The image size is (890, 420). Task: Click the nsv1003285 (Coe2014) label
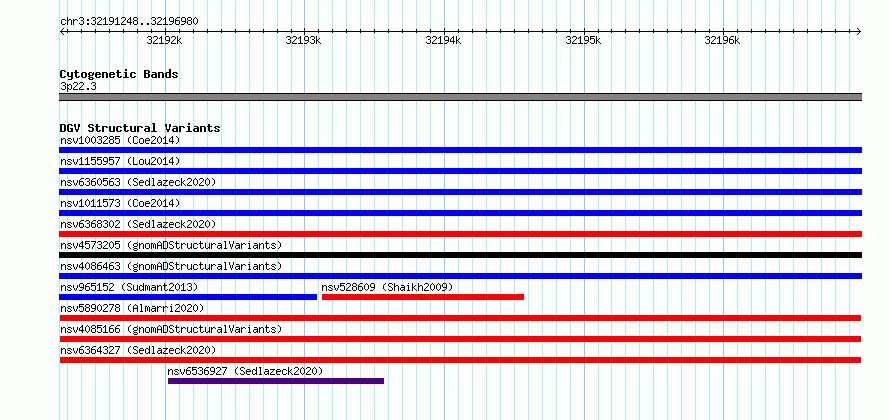pyautogui.click(x=120, y=140)
